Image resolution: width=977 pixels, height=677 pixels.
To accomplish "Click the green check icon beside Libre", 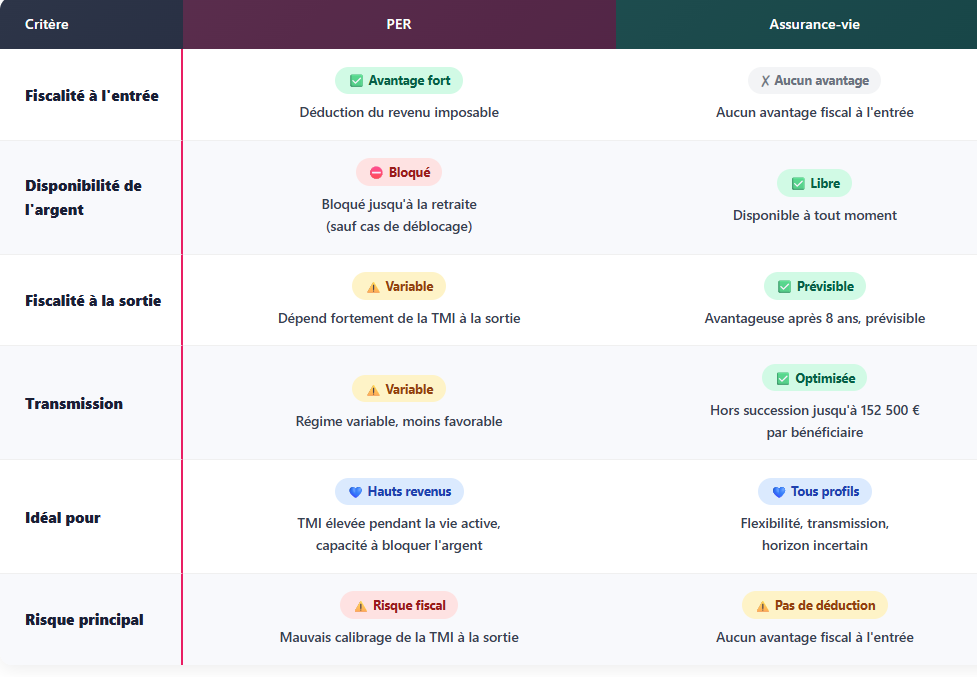I will [x=798, y=184].
